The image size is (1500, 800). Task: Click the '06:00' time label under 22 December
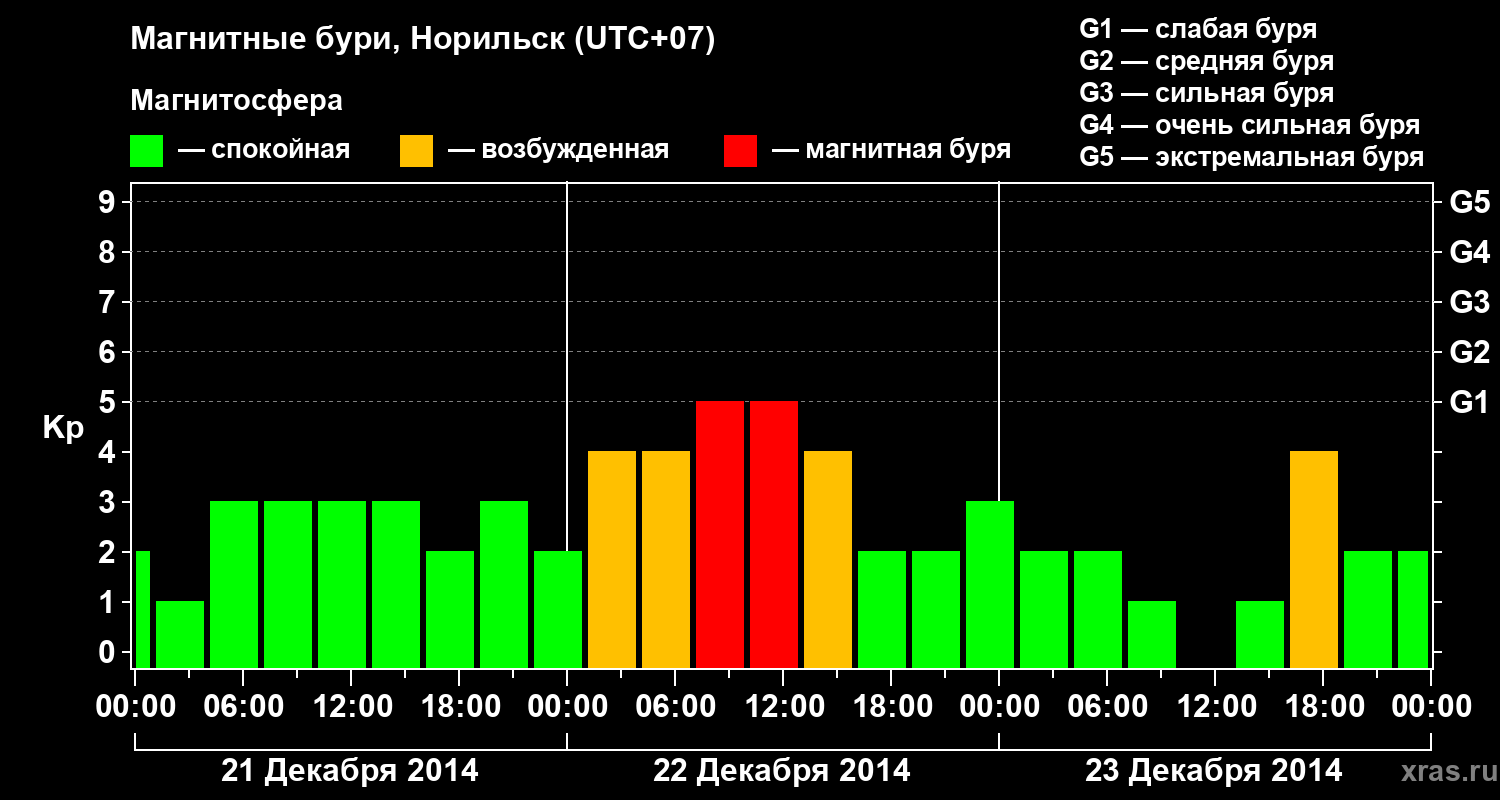pyautogui.click(x=675, y=707)
